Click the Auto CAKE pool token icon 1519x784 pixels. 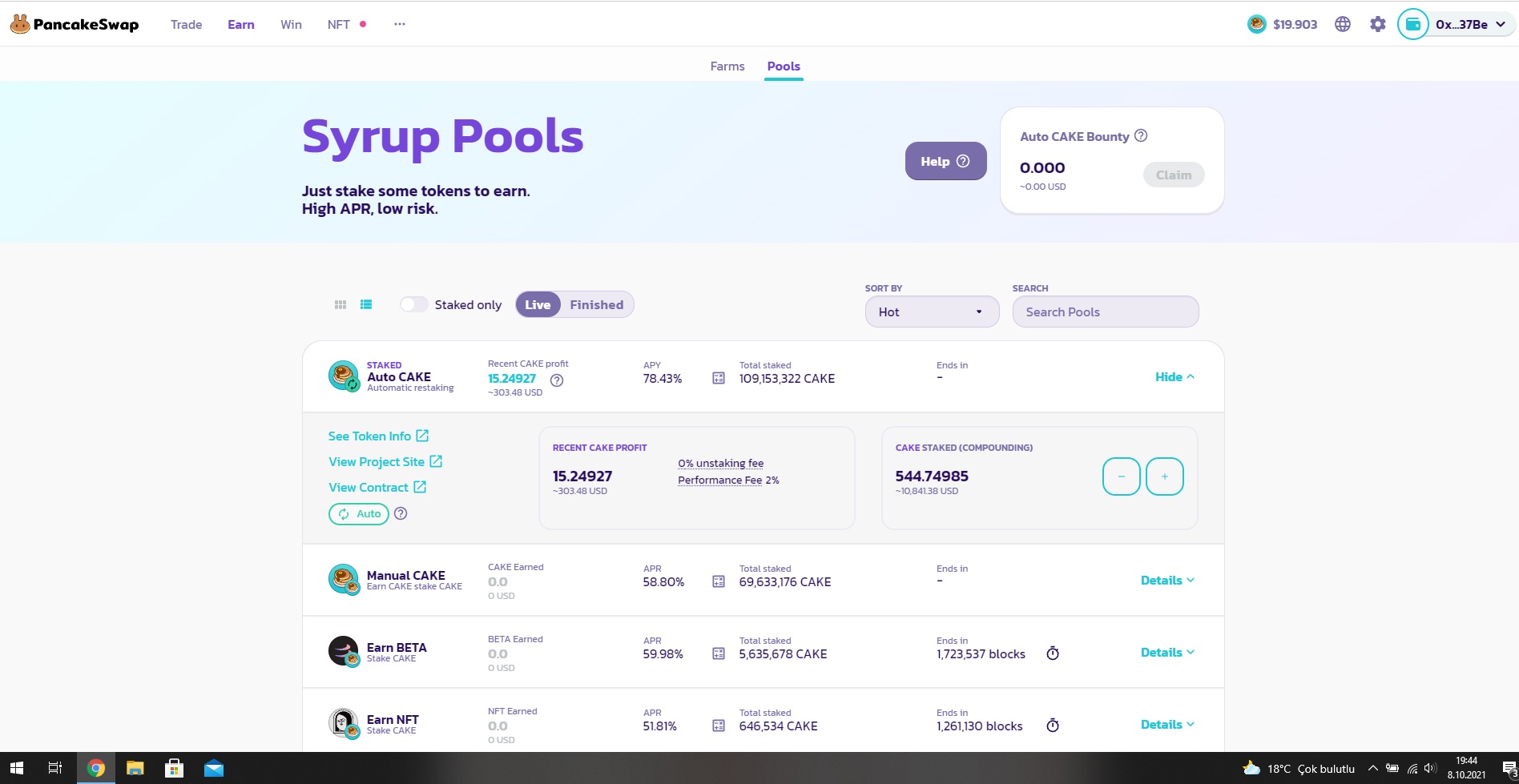coord(344,376)
